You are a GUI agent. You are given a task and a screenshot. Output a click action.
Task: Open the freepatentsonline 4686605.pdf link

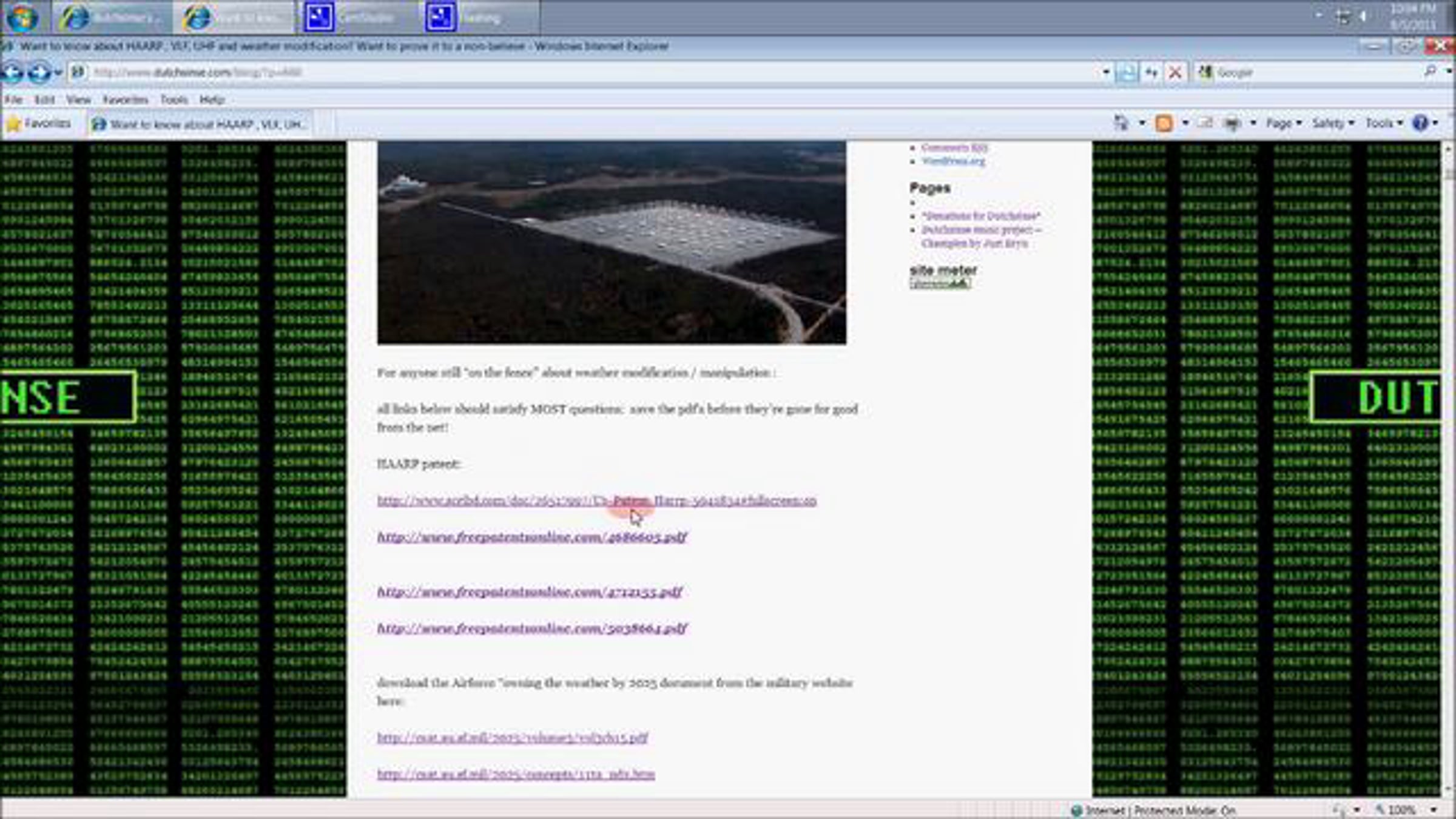[531, 537]
